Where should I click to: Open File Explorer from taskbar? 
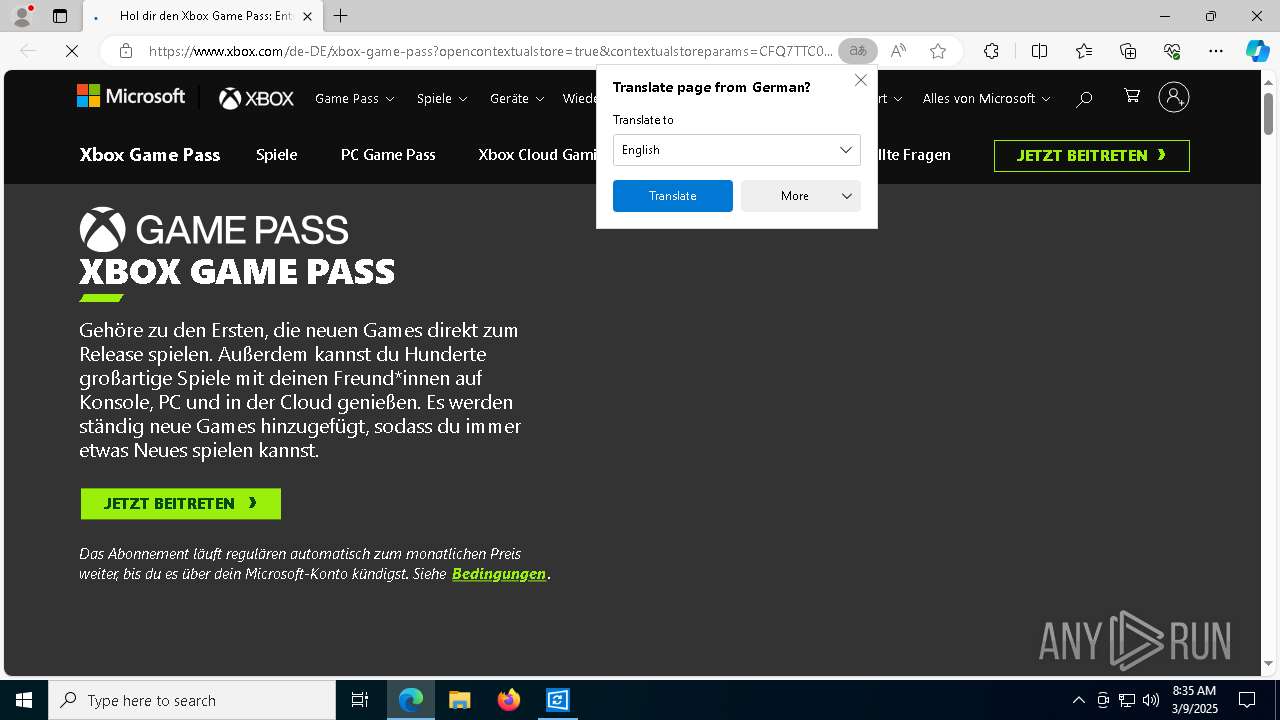[x=459, y=700]
